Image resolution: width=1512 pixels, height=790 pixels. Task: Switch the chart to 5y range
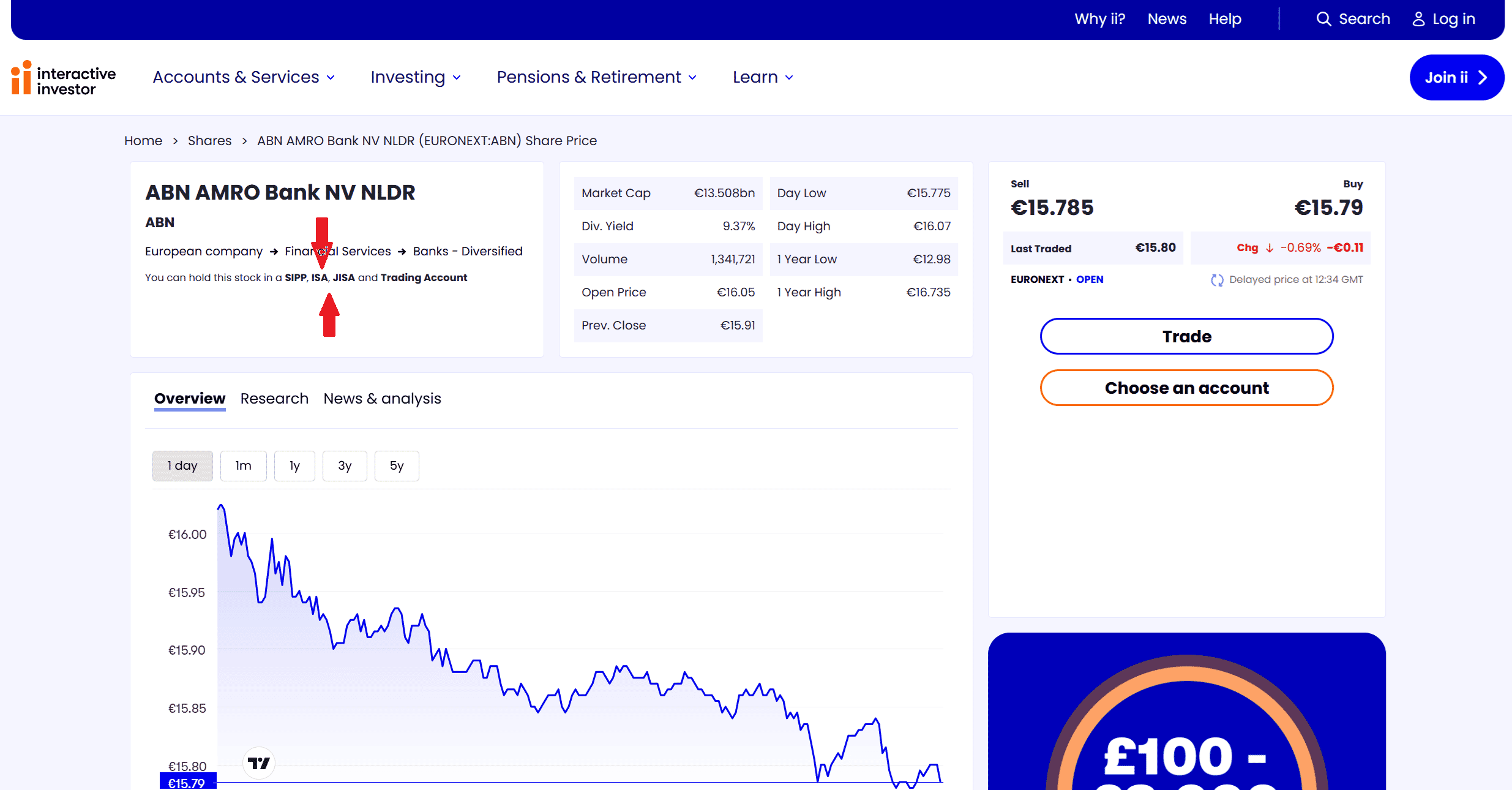tap(396, 466)
